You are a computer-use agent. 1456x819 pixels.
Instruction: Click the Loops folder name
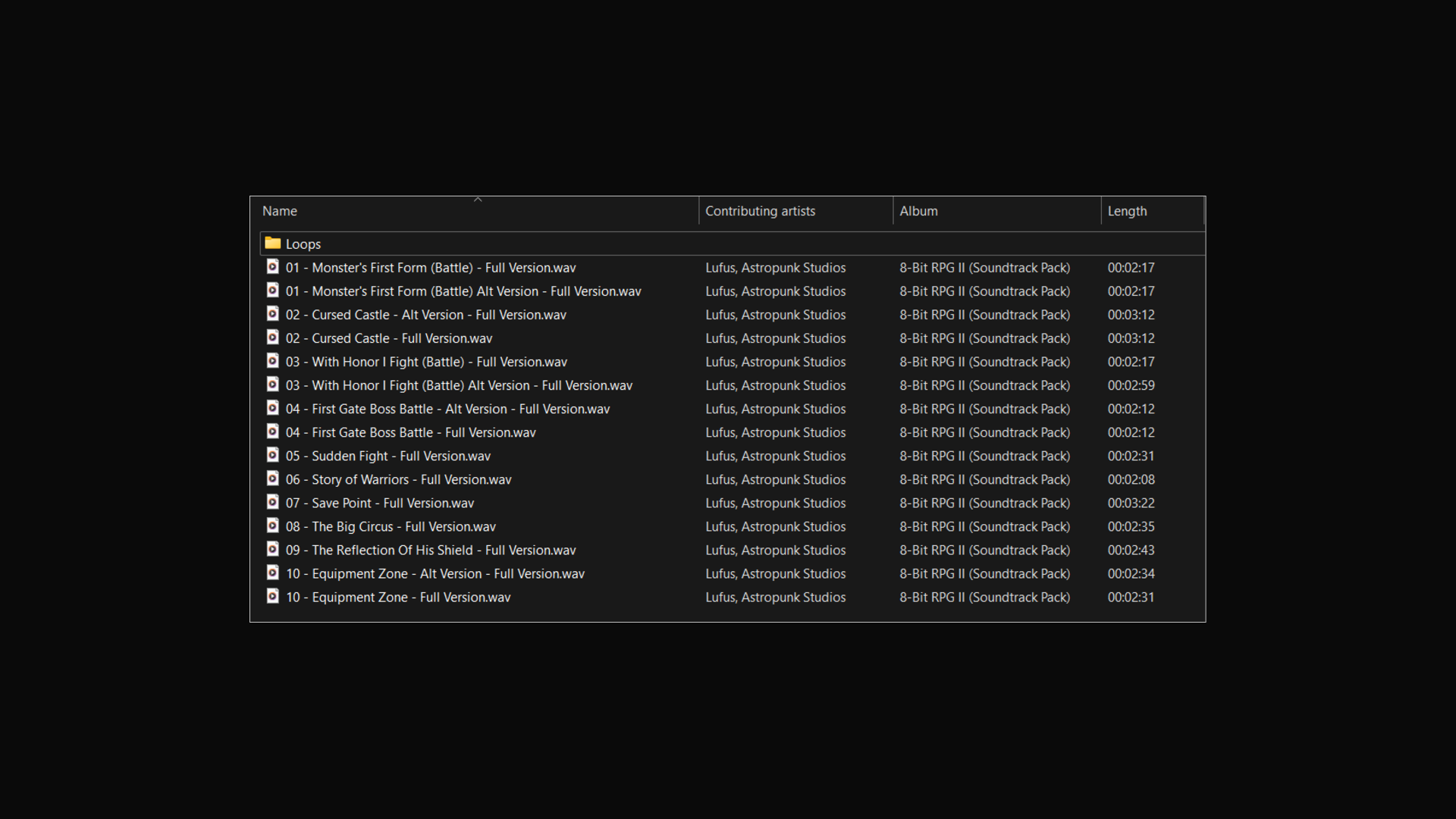point(303,244)
